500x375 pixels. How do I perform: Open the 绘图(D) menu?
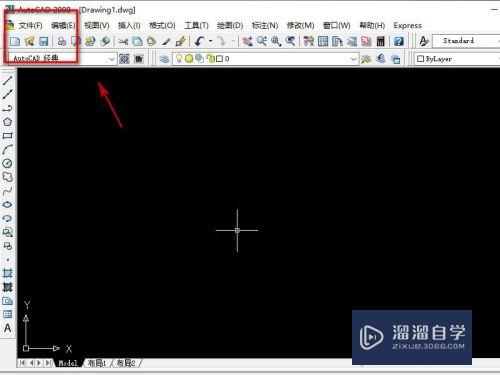[230, 25]
